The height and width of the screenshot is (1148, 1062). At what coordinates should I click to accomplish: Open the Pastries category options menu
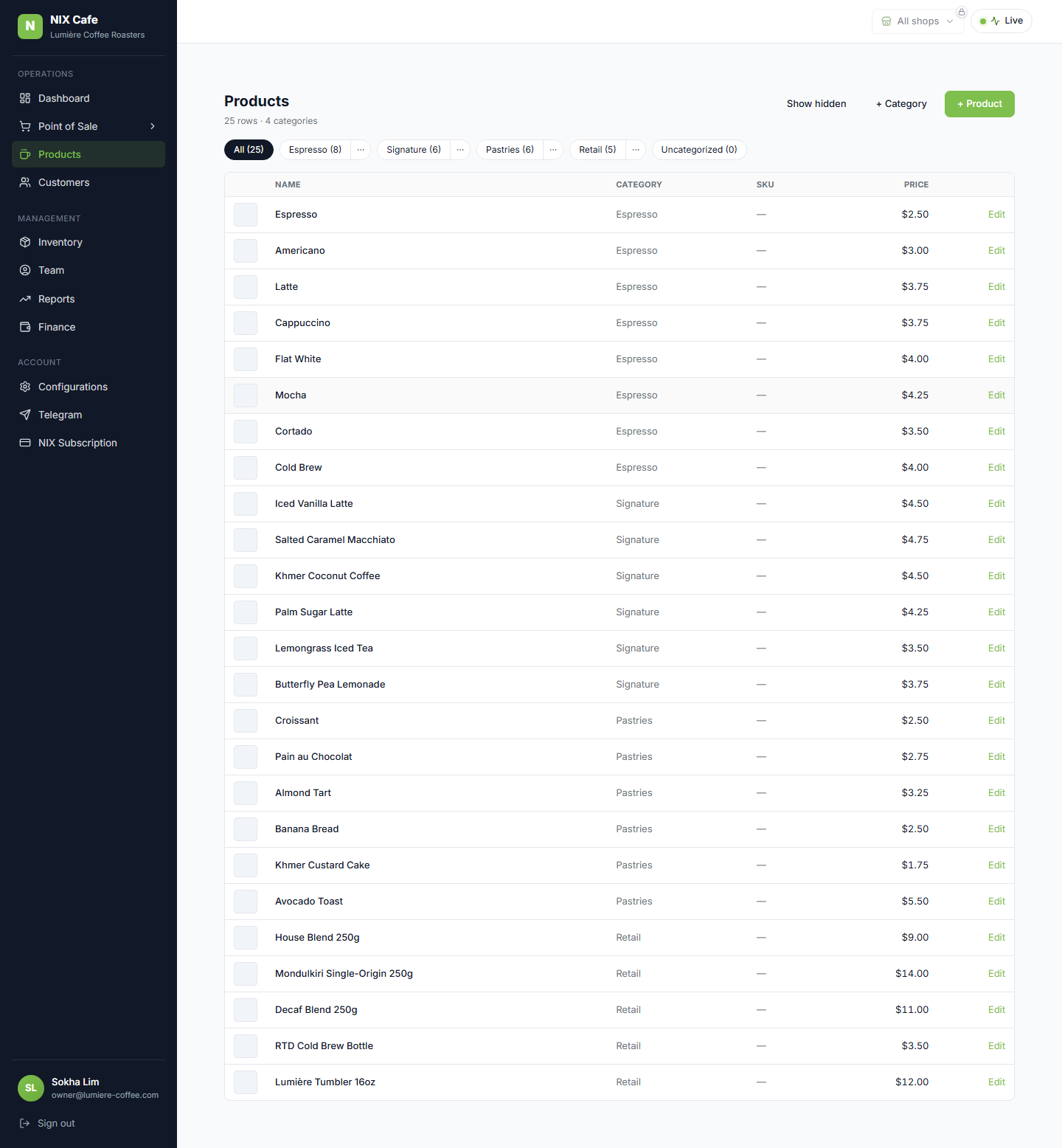pos(553,150)
